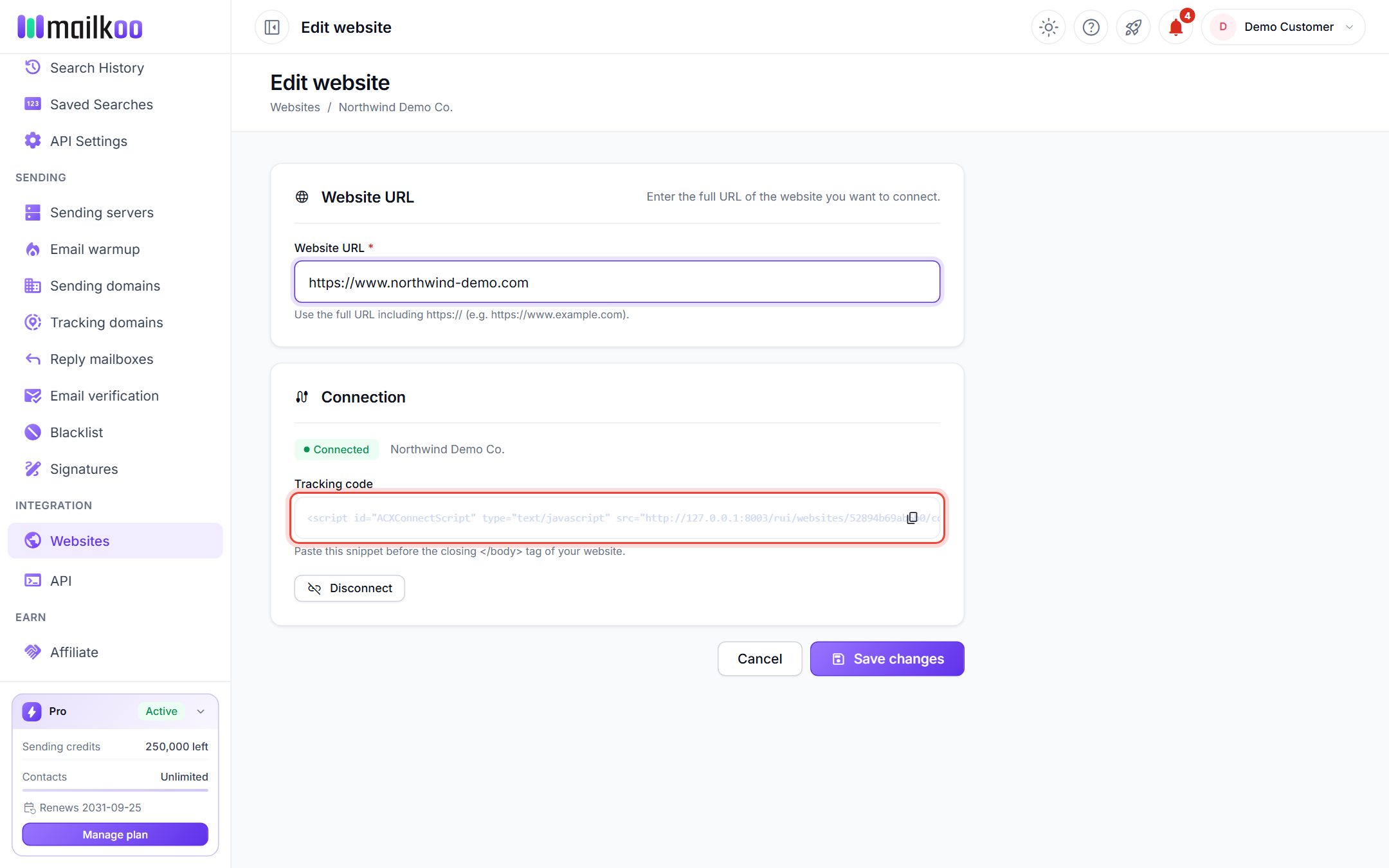
Task: Expand Demo Customer account dropdown
Action: pos(1283,27)
